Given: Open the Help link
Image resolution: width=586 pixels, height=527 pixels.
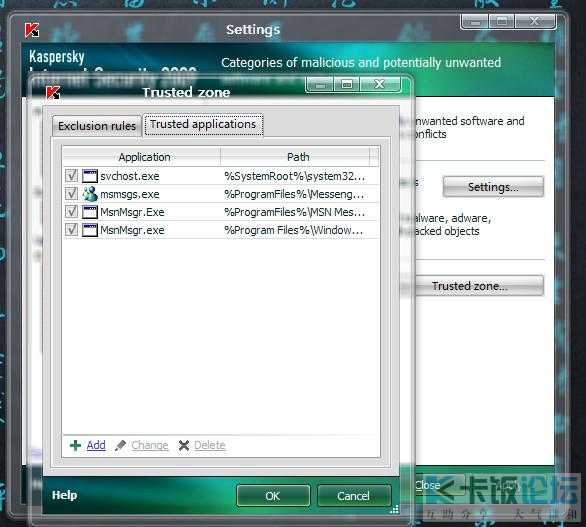Looking at the screenshot, I should [65, 495].
